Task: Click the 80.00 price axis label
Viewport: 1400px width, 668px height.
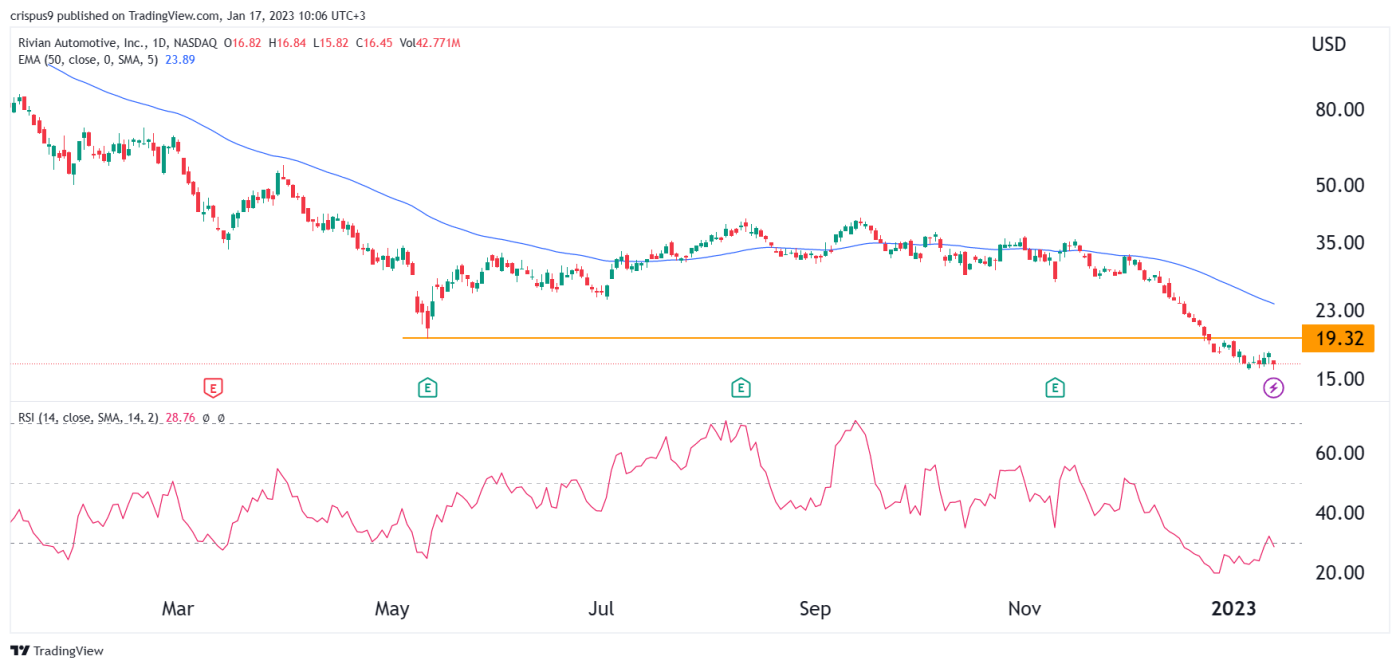Action: tap(1341, 109)
